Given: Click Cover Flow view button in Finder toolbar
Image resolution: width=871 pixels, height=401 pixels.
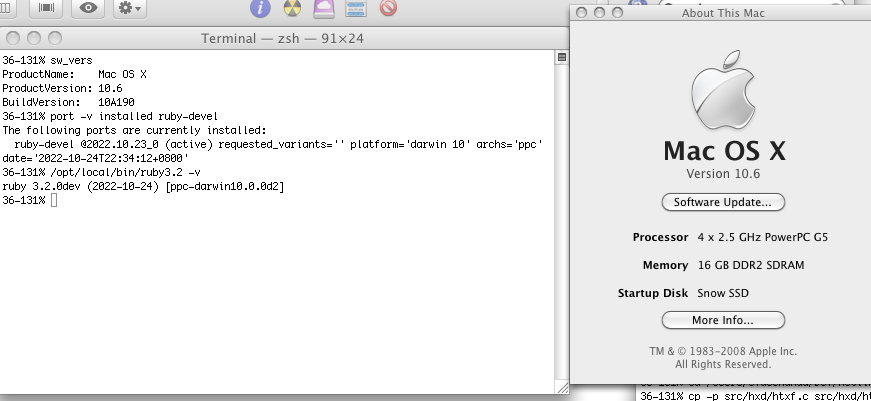Looking at the screenshot, I should coord(46,8).
